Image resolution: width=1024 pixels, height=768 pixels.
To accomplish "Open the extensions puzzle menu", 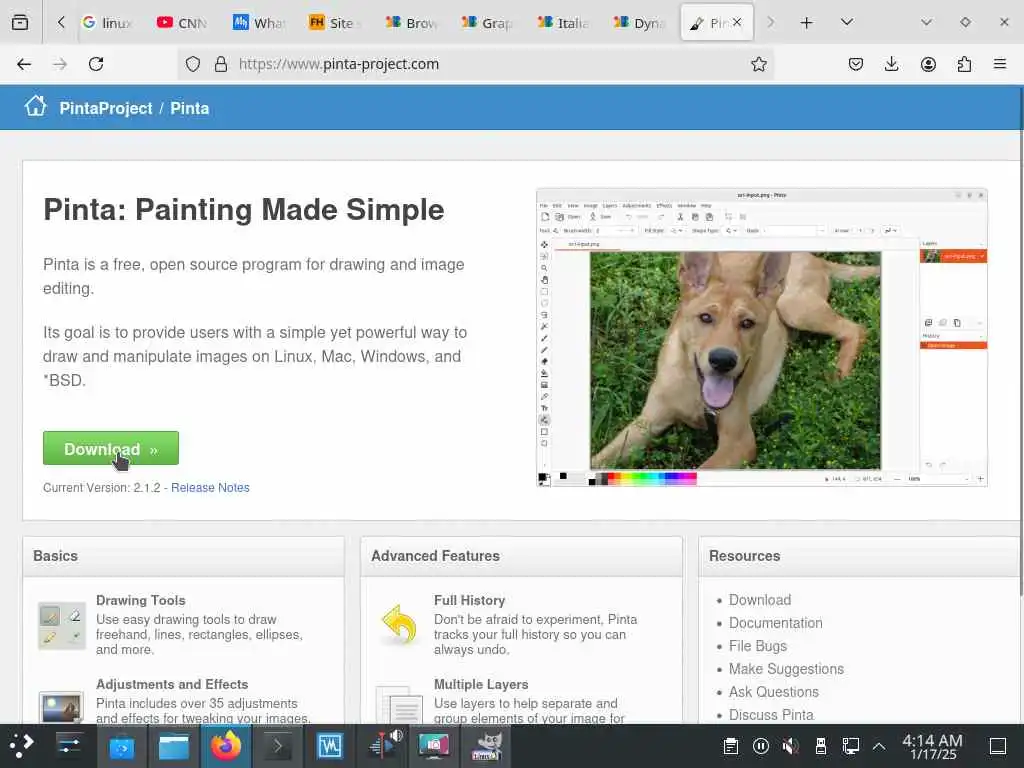I will [964, 64].
